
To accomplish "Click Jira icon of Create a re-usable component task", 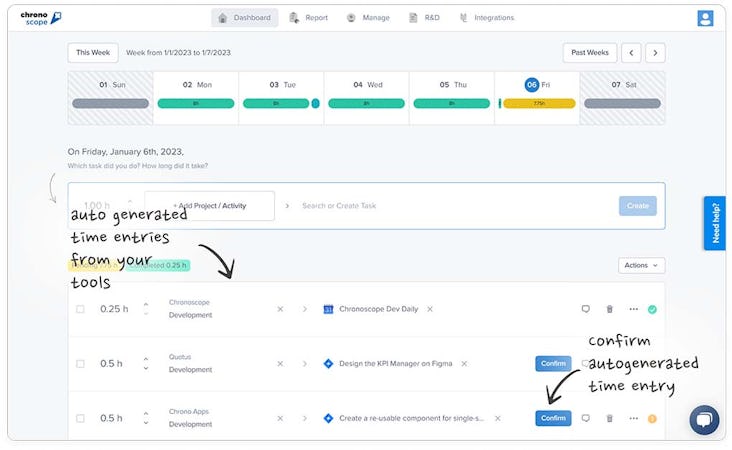I will (328, 418).
